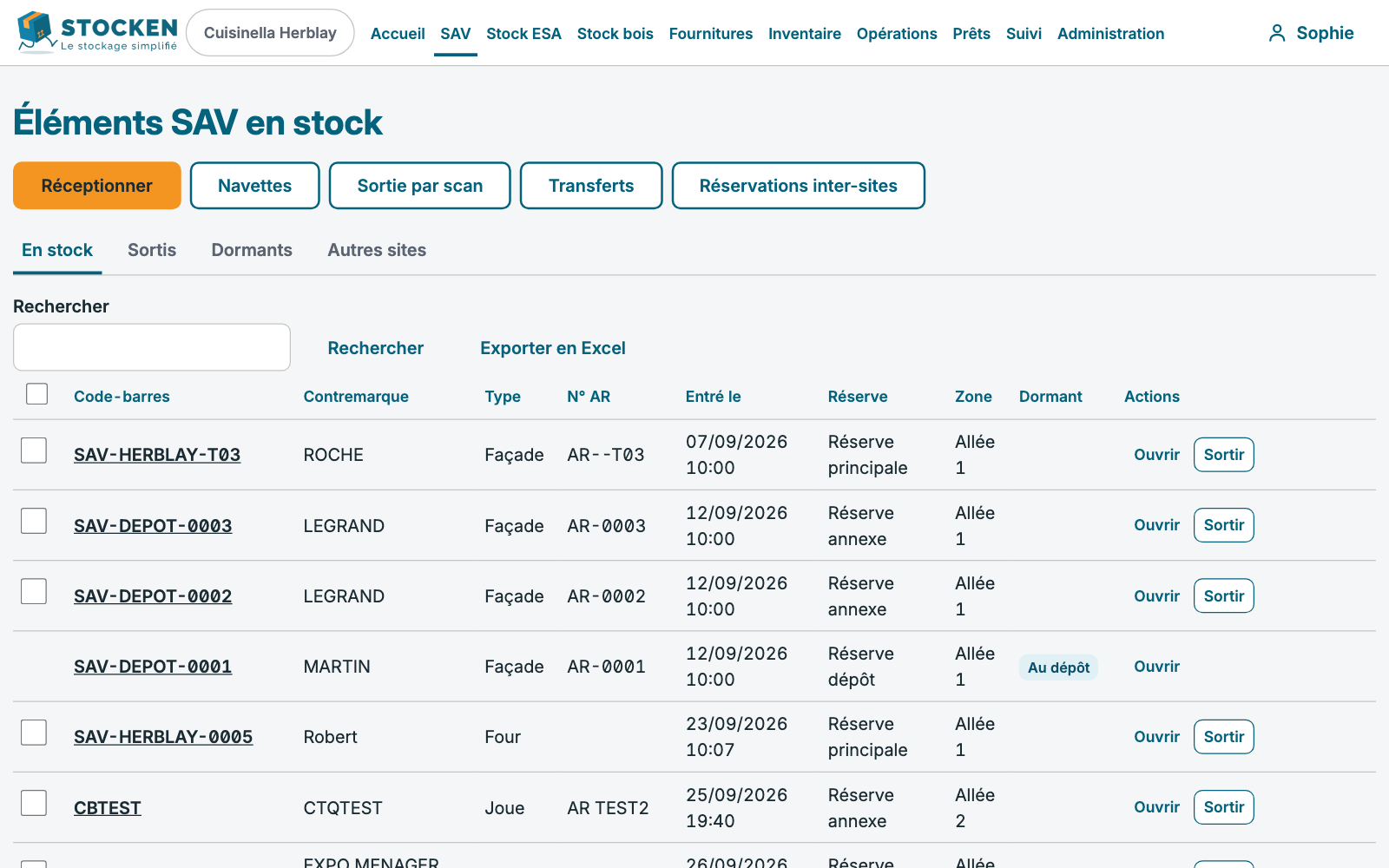Click Sortie par scan

pos(420,186)
